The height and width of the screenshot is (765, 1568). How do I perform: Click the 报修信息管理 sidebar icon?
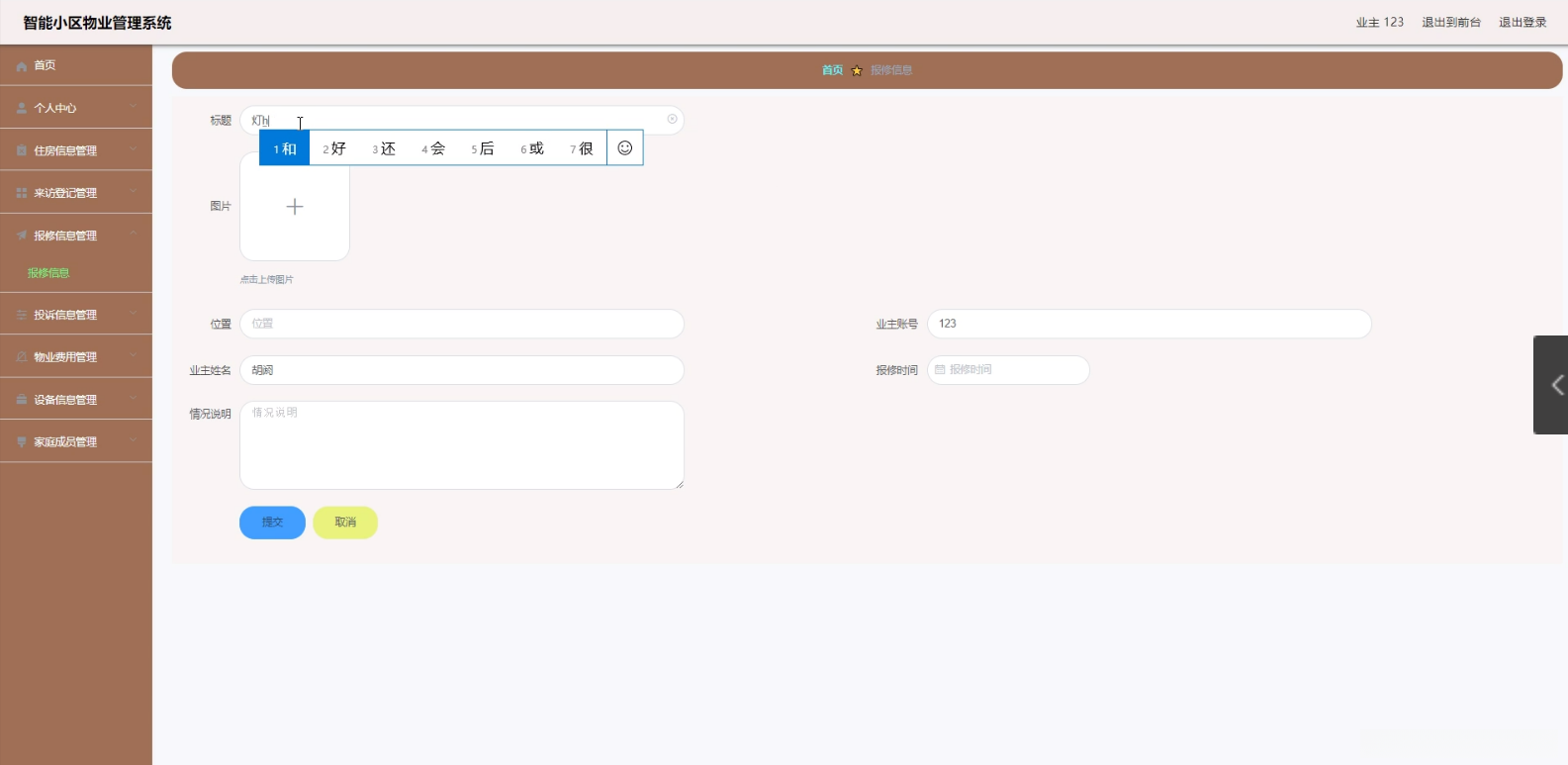coord(22,236)
